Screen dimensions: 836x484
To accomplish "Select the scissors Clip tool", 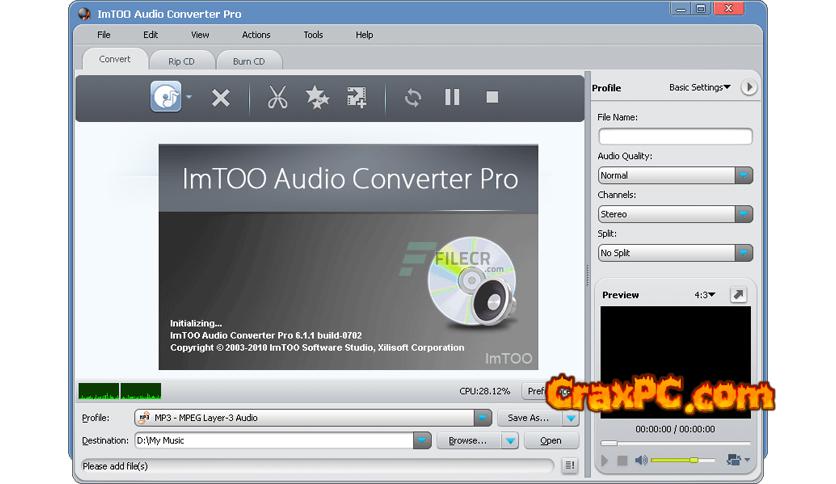I will click(278, 98).
